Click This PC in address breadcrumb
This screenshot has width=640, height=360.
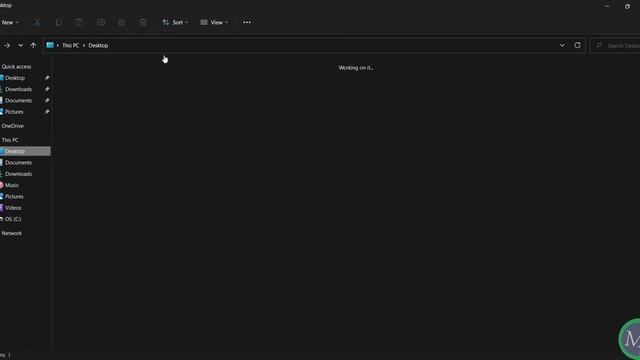(x=71, y=45)
